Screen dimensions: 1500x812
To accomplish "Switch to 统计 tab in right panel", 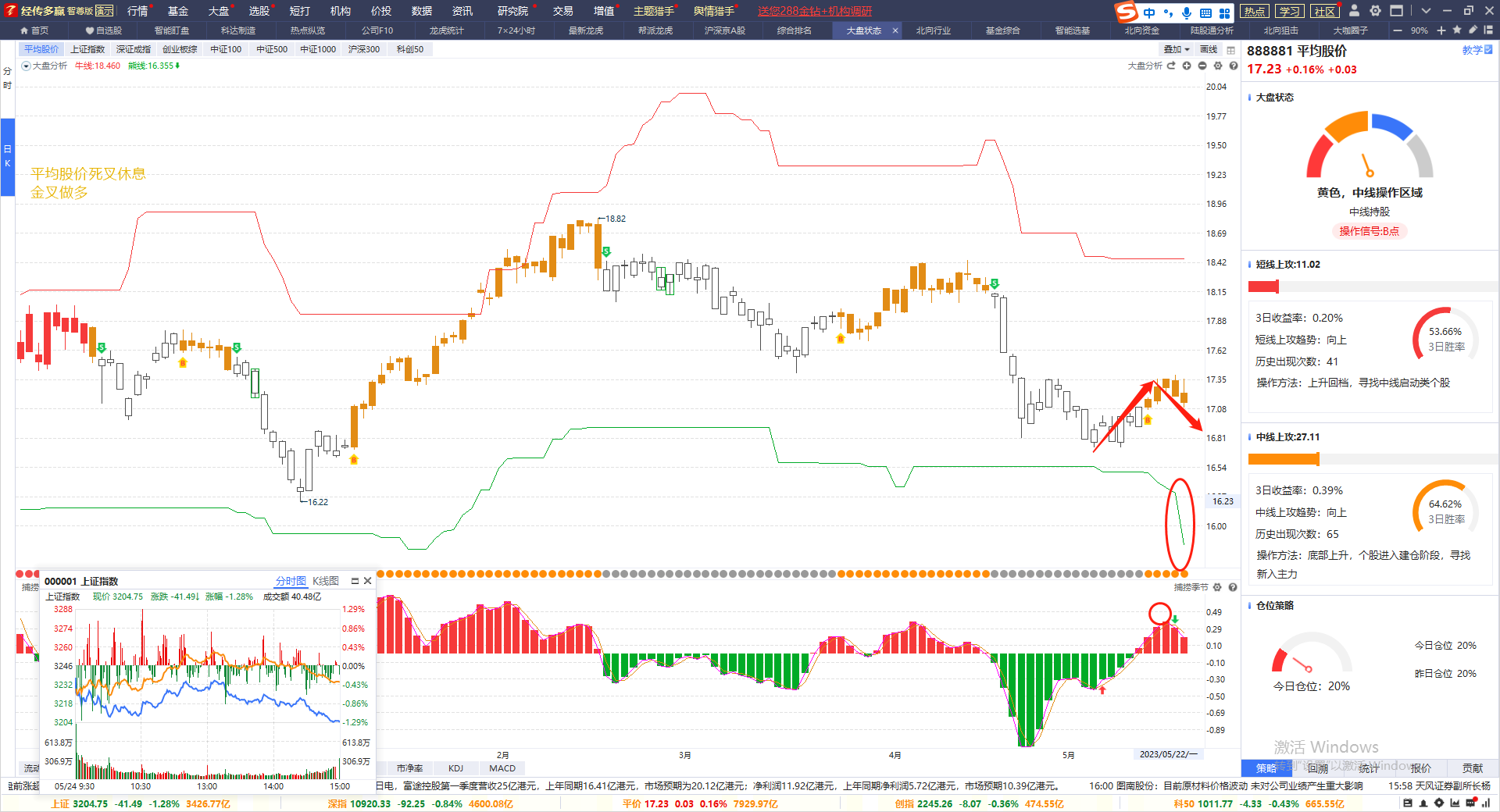I will (1370, 768).
